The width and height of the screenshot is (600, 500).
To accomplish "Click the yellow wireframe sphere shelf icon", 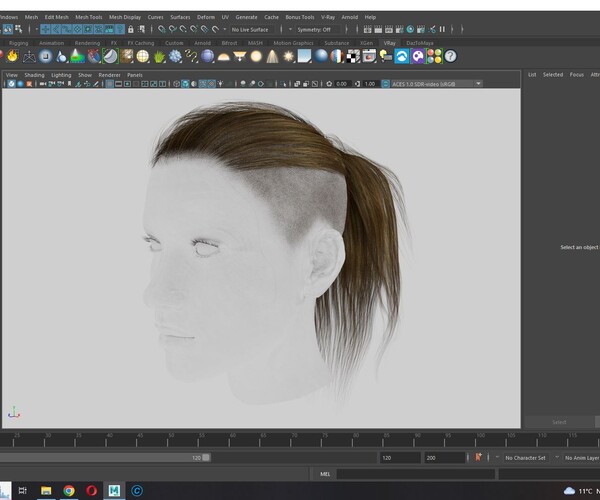I will tap(143, 56).
